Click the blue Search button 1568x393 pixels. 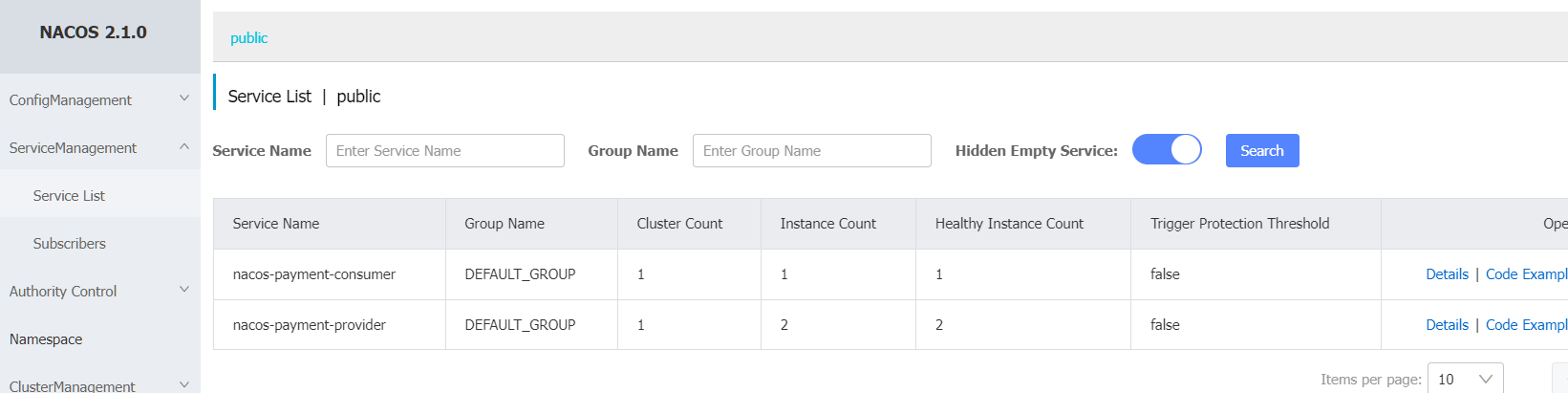[x=1262, y=150]
